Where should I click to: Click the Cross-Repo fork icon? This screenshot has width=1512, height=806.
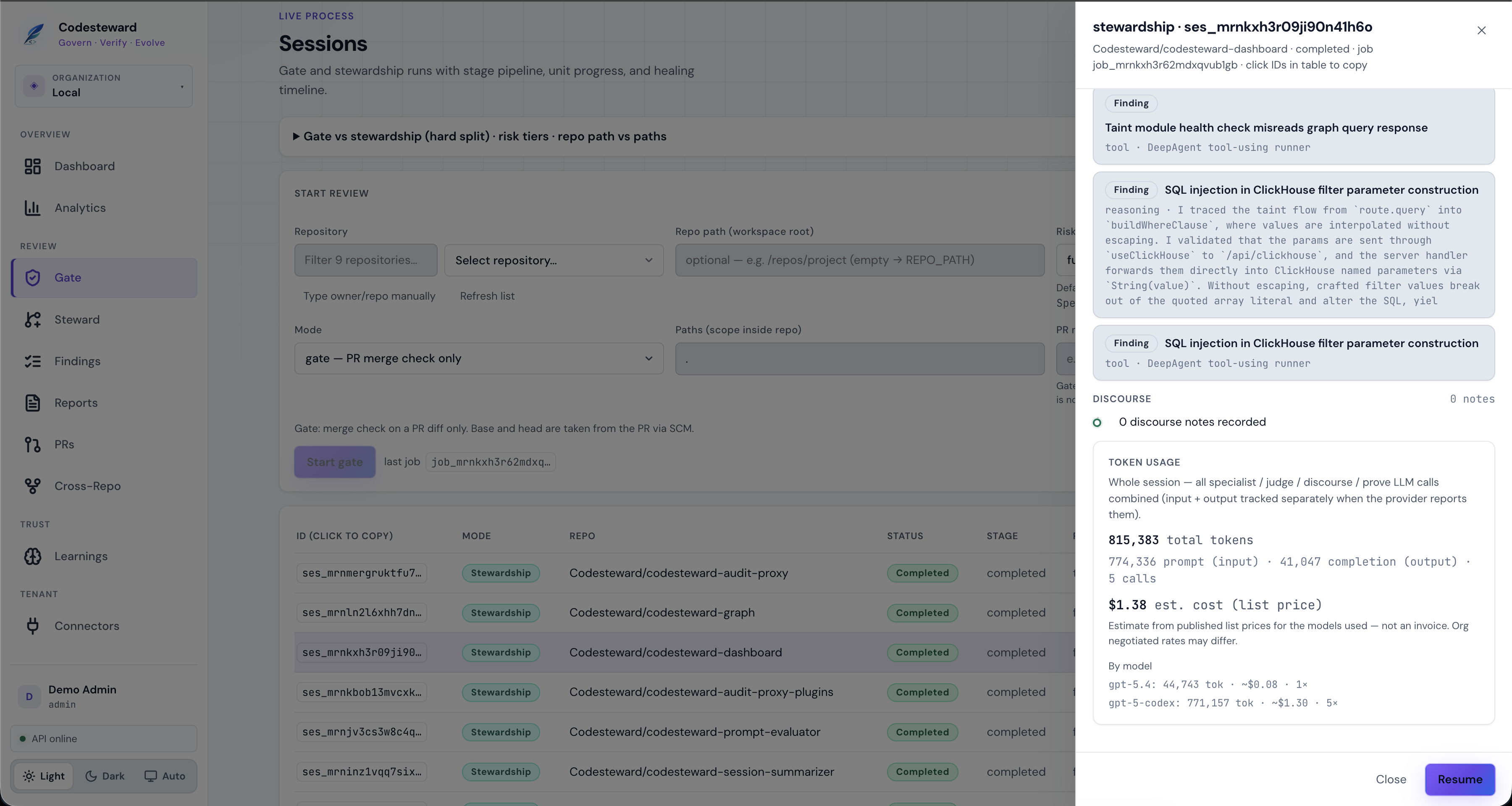33,487
